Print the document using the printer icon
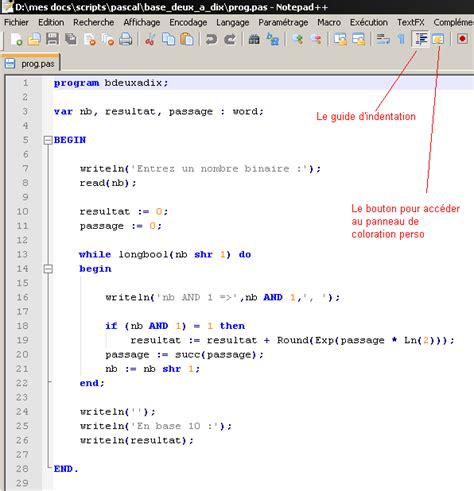 pos(125,39)
